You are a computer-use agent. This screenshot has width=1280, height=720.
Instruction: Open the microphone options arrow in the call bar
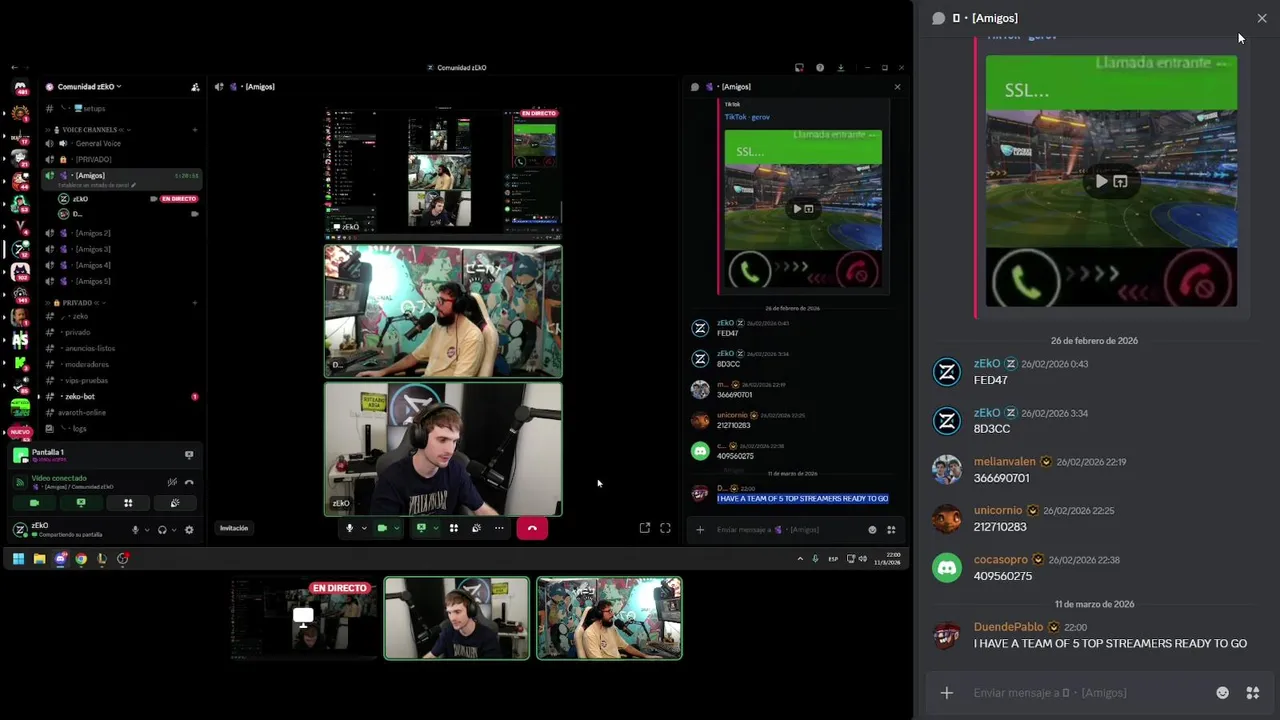tap(364, 528)
